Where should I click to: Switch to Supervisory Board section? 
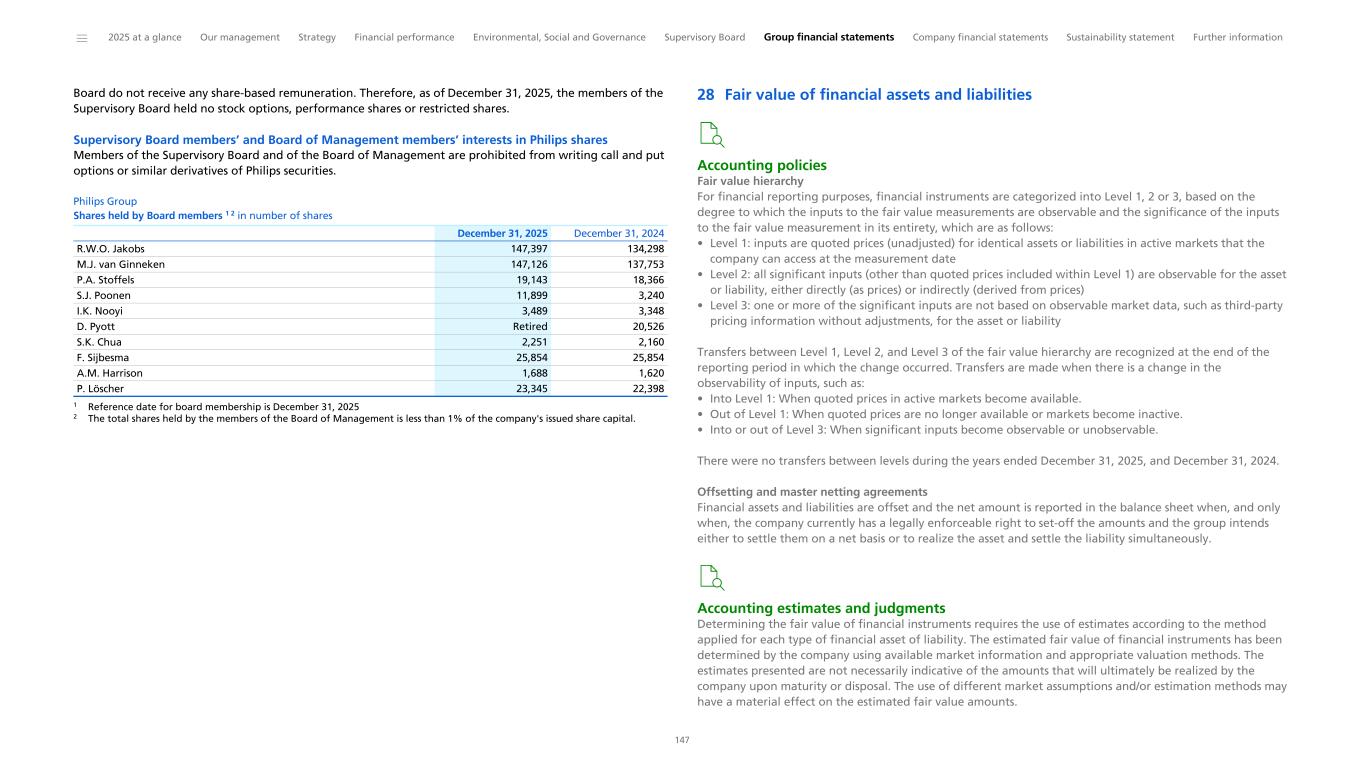[x=704, y=38]
